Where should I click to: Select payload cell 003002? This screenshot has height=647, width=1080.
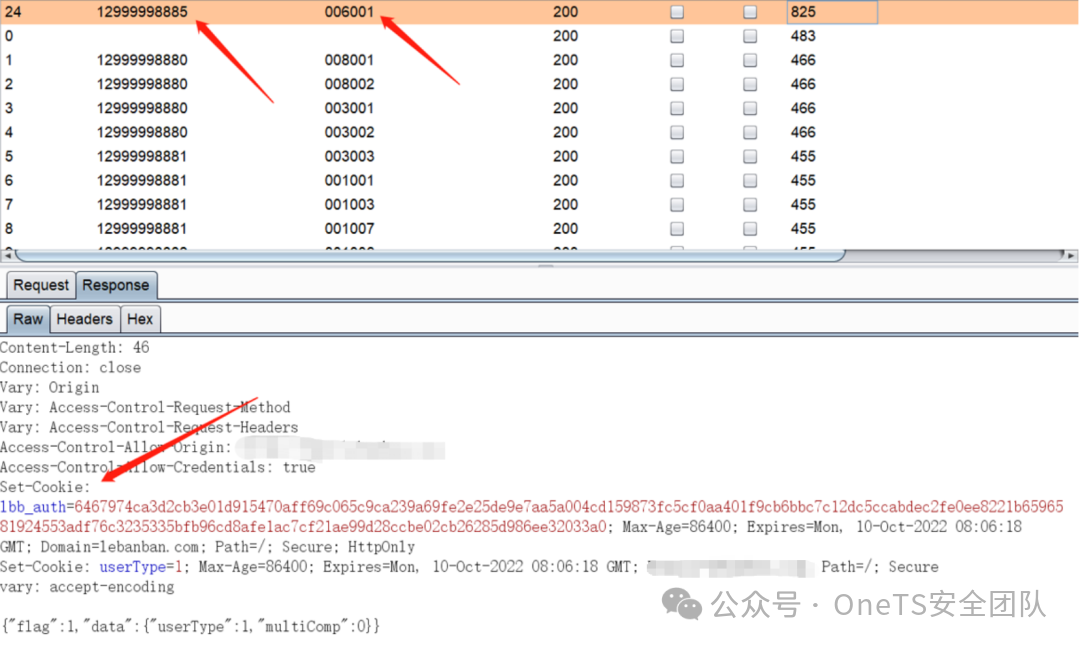click(349, 132)
